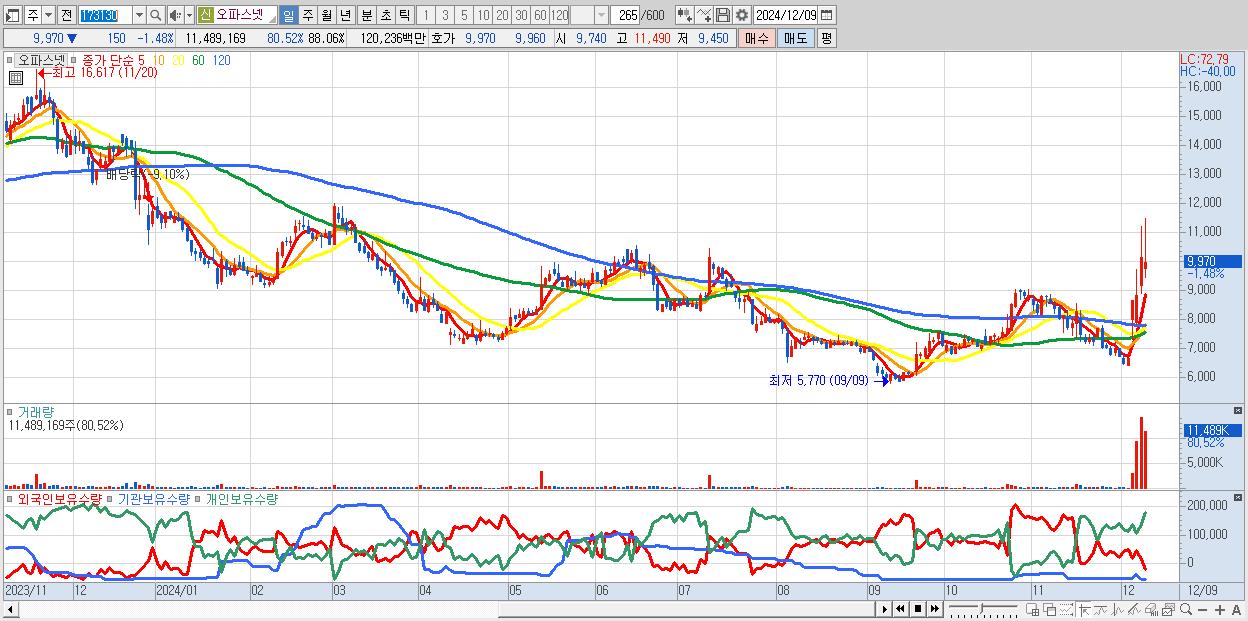Toggle the 전 button
The width and height of the screenshot is (1248, 621).
tap(67, 15)
